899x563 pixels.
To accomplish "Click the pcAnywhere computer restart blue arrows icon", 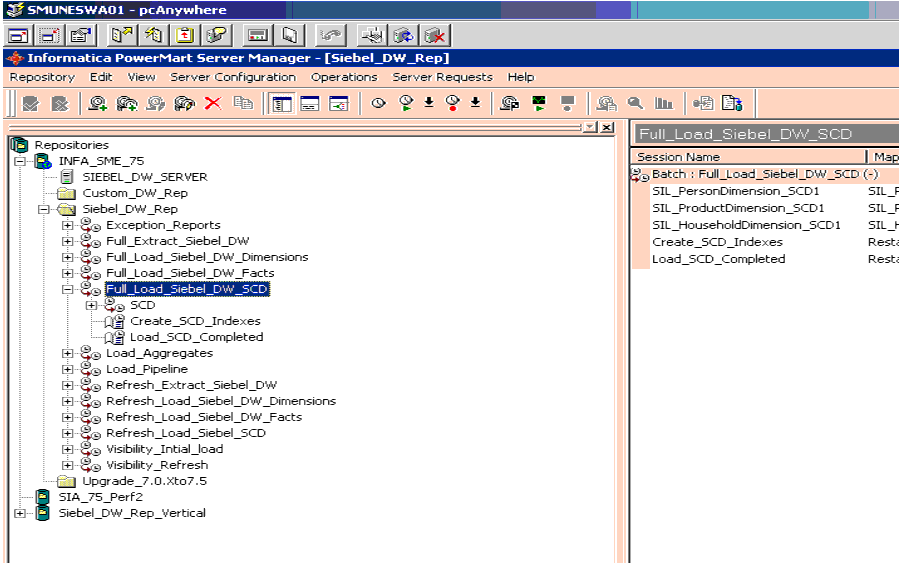I will (404, 36).
